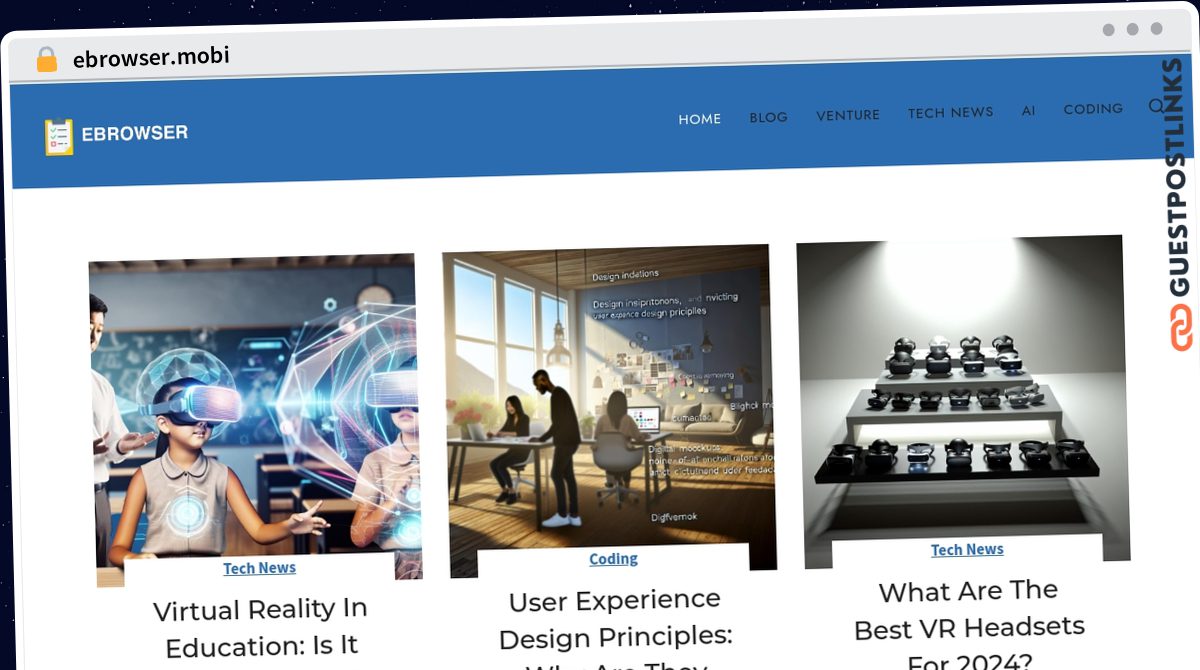The width and height of the screenshot is (1200, 670).
Task: Open the Virtual Reality In Education article title
Action: [x=261, y=627]
